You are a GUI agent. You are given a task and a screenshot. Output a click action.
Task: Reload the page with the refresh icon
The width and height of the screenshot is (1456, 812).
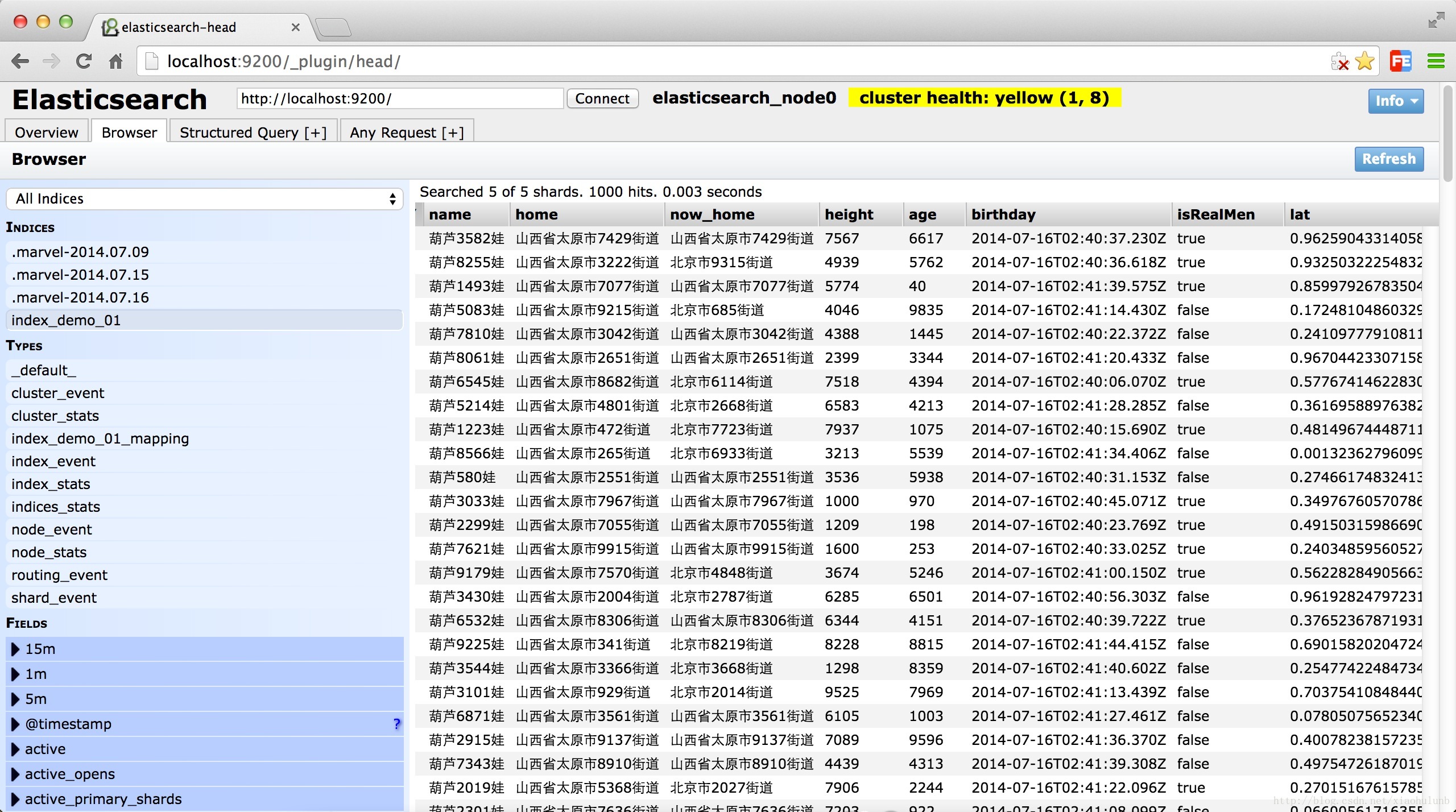pos(84,61)
